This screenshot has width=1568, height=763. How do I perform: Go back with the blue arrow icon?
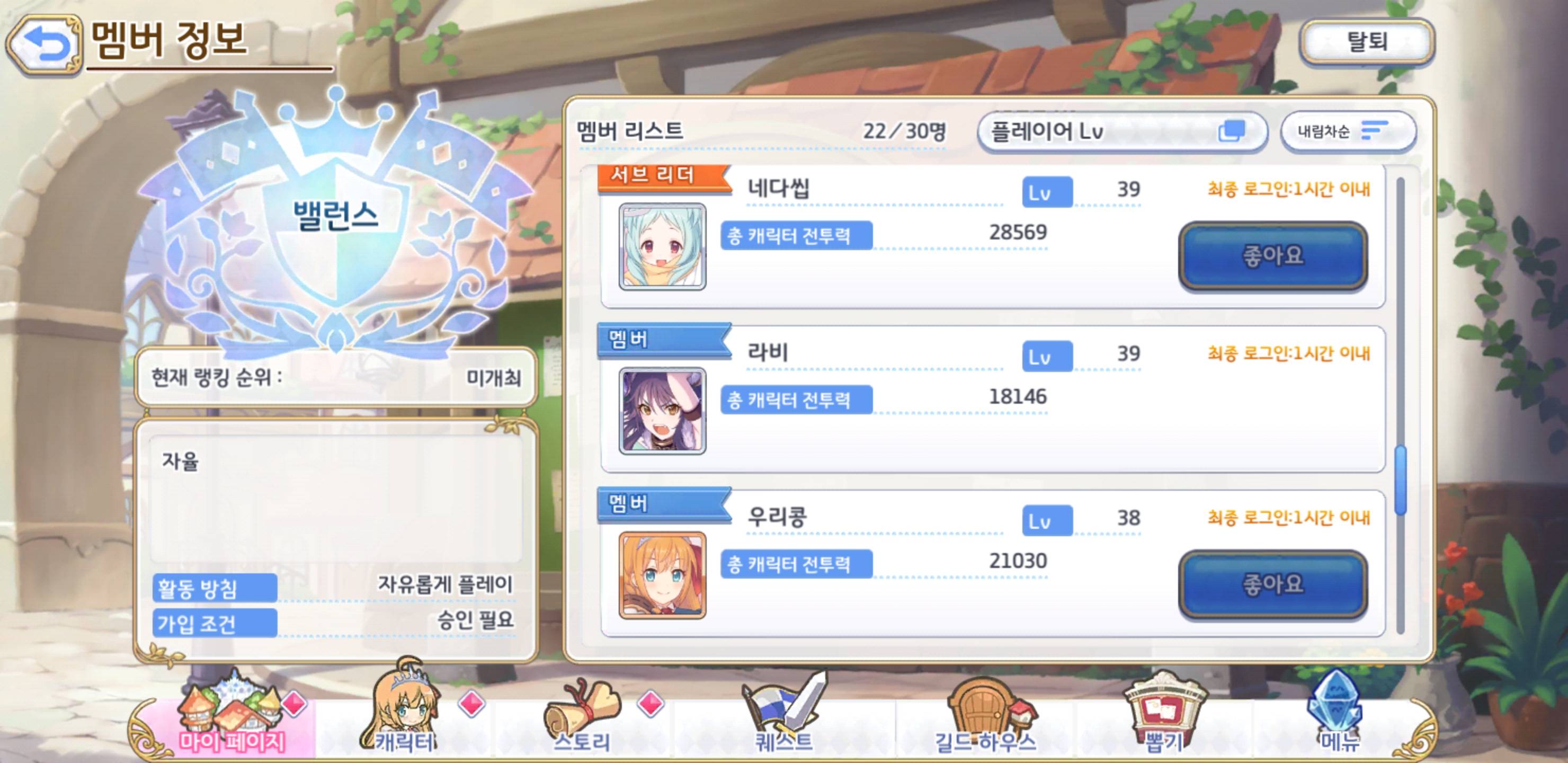[44, 45]
